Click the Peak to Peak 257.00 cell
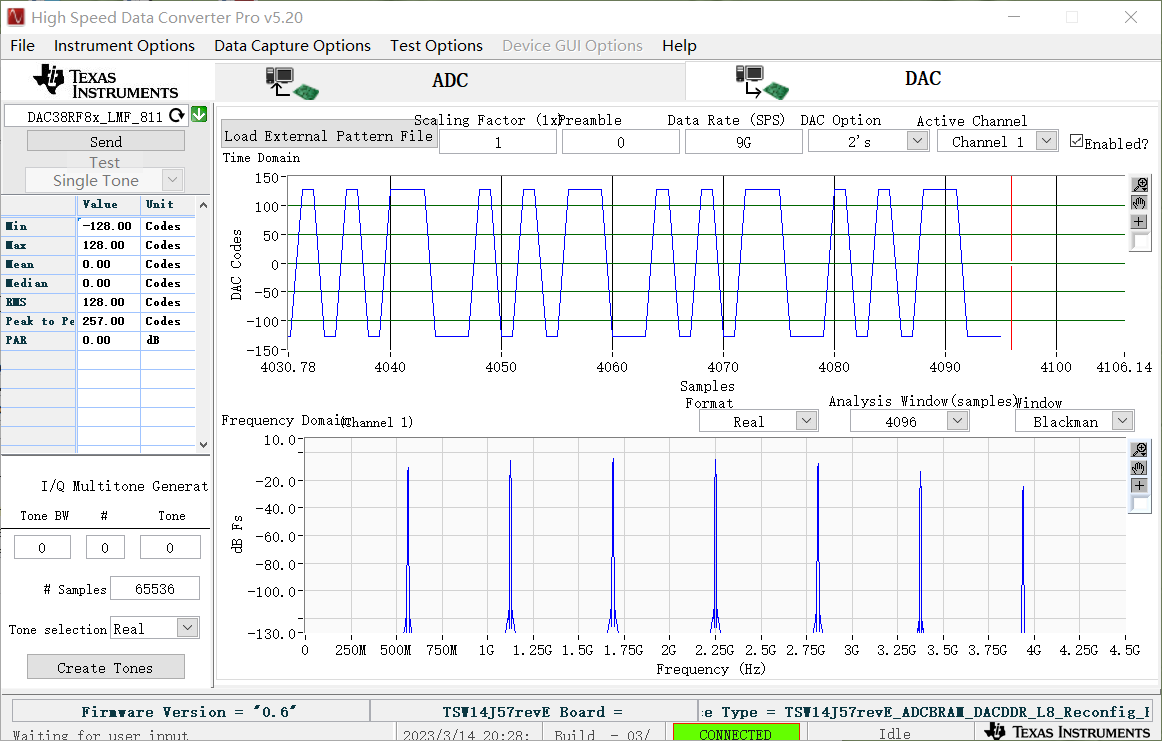The height and width of the screenshot is (741, 1162). click(x=108, y=321)
